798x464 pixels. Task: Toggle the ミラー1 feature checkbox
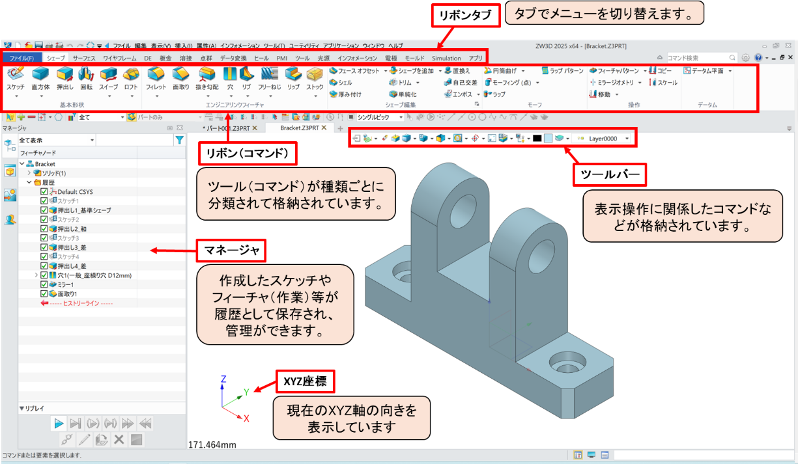44,284
